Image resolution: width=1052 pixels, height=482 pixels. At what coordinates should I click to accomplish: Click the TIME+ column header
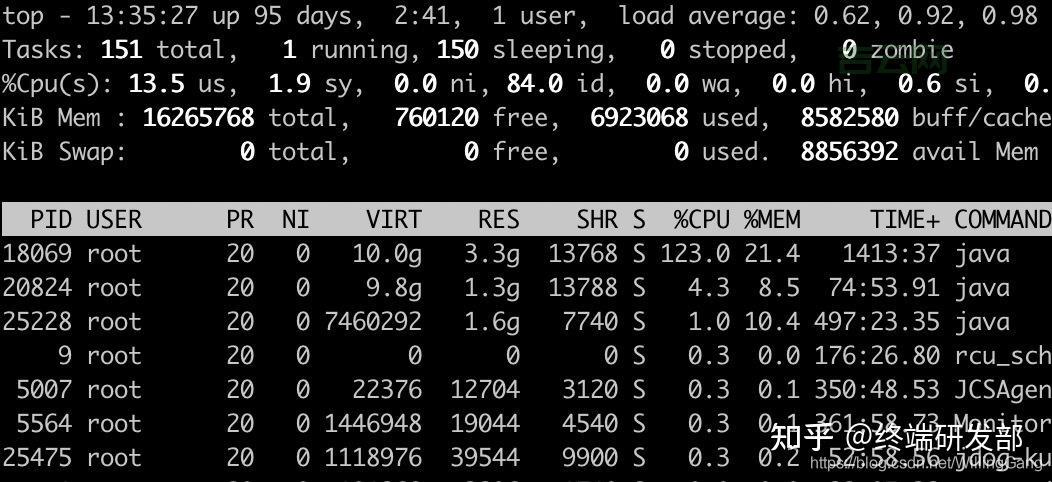pyautogui.click(x=905, y=220)
